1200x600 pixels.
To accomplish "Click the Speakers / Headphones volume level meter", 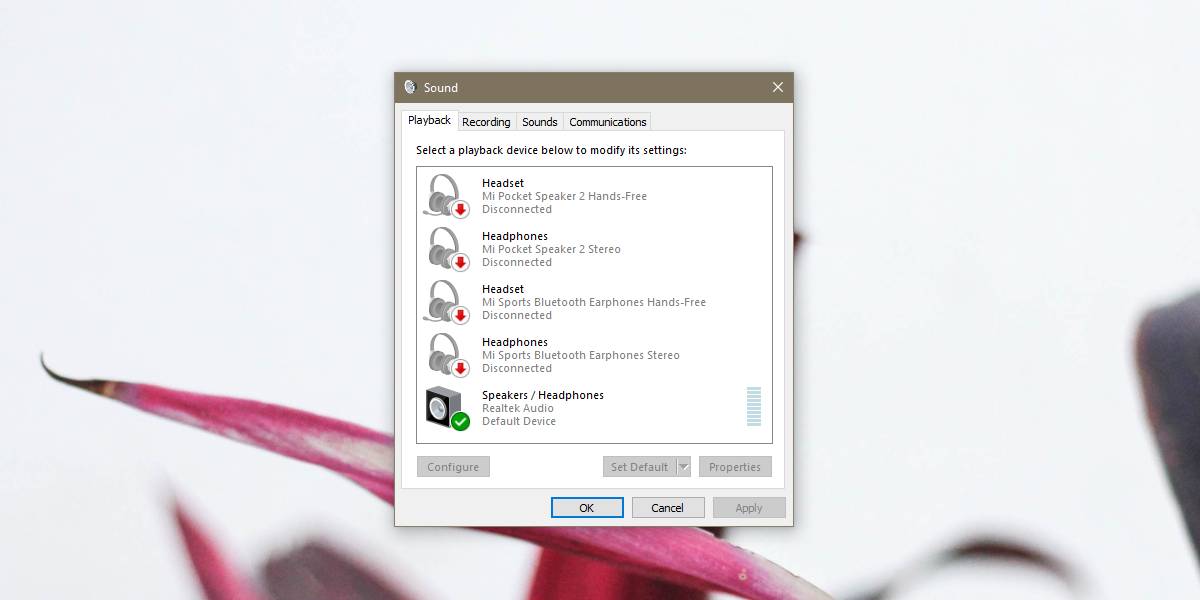I will pos(754,407).
